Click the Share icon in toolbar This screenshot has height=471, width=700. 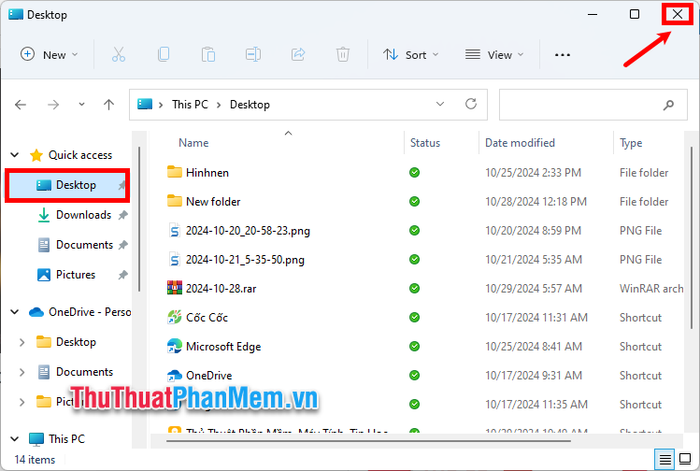[x=298, y=55]
